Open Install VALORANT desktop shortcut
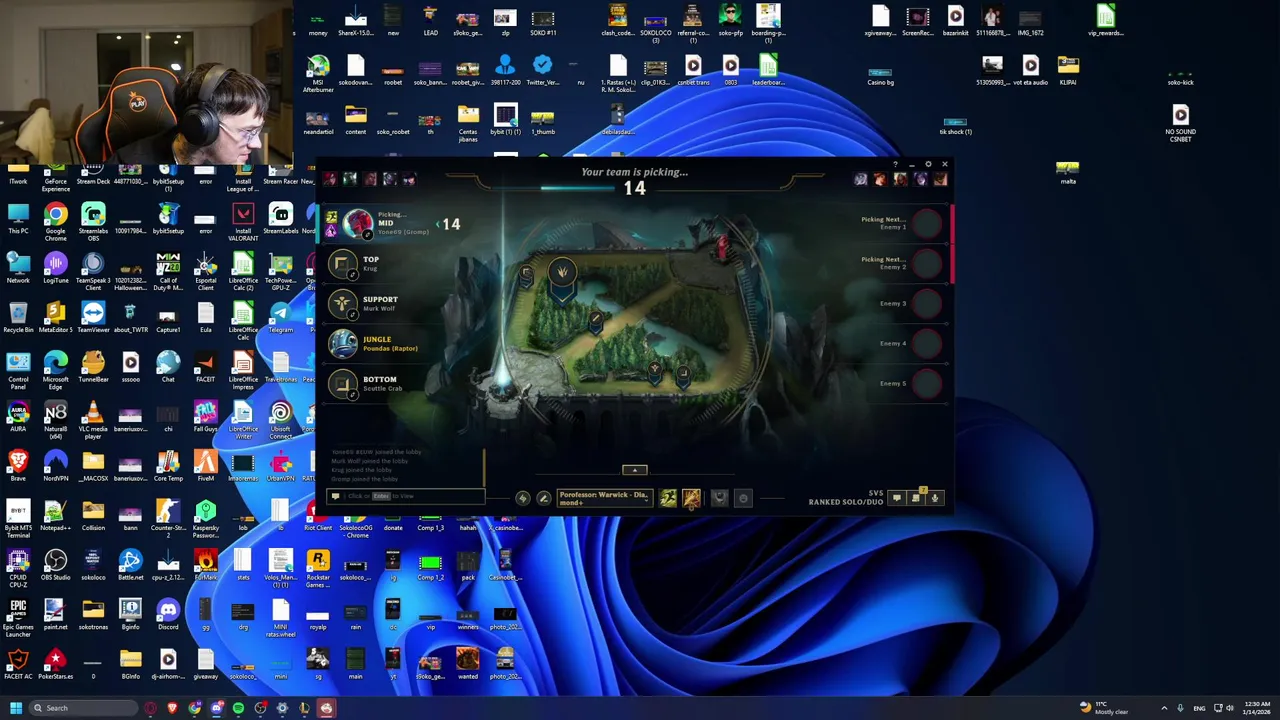 [x=243, y=222]
